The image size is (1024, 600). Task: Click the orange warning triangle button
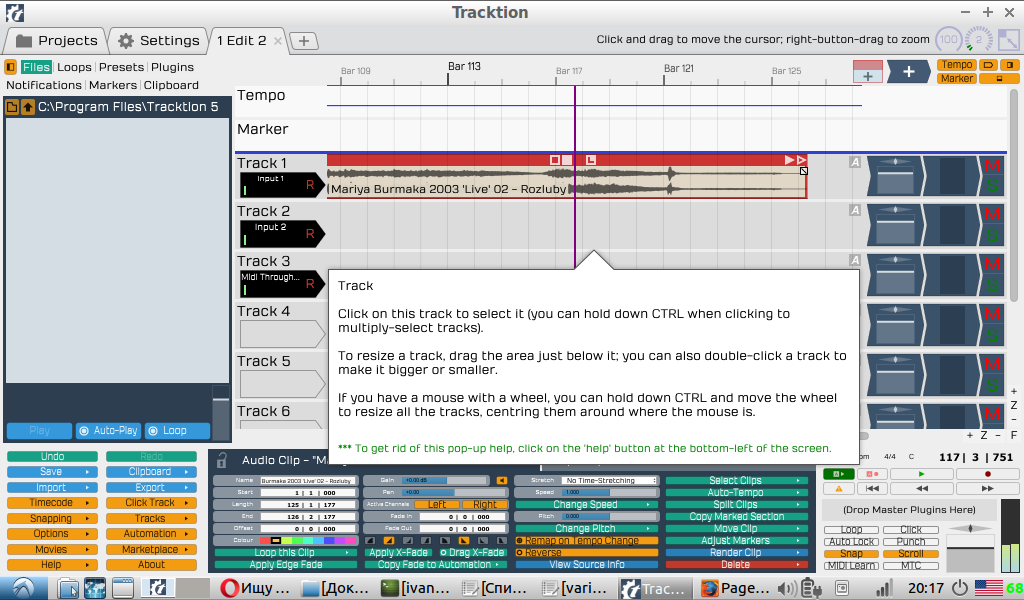click(x=839, y=488)
